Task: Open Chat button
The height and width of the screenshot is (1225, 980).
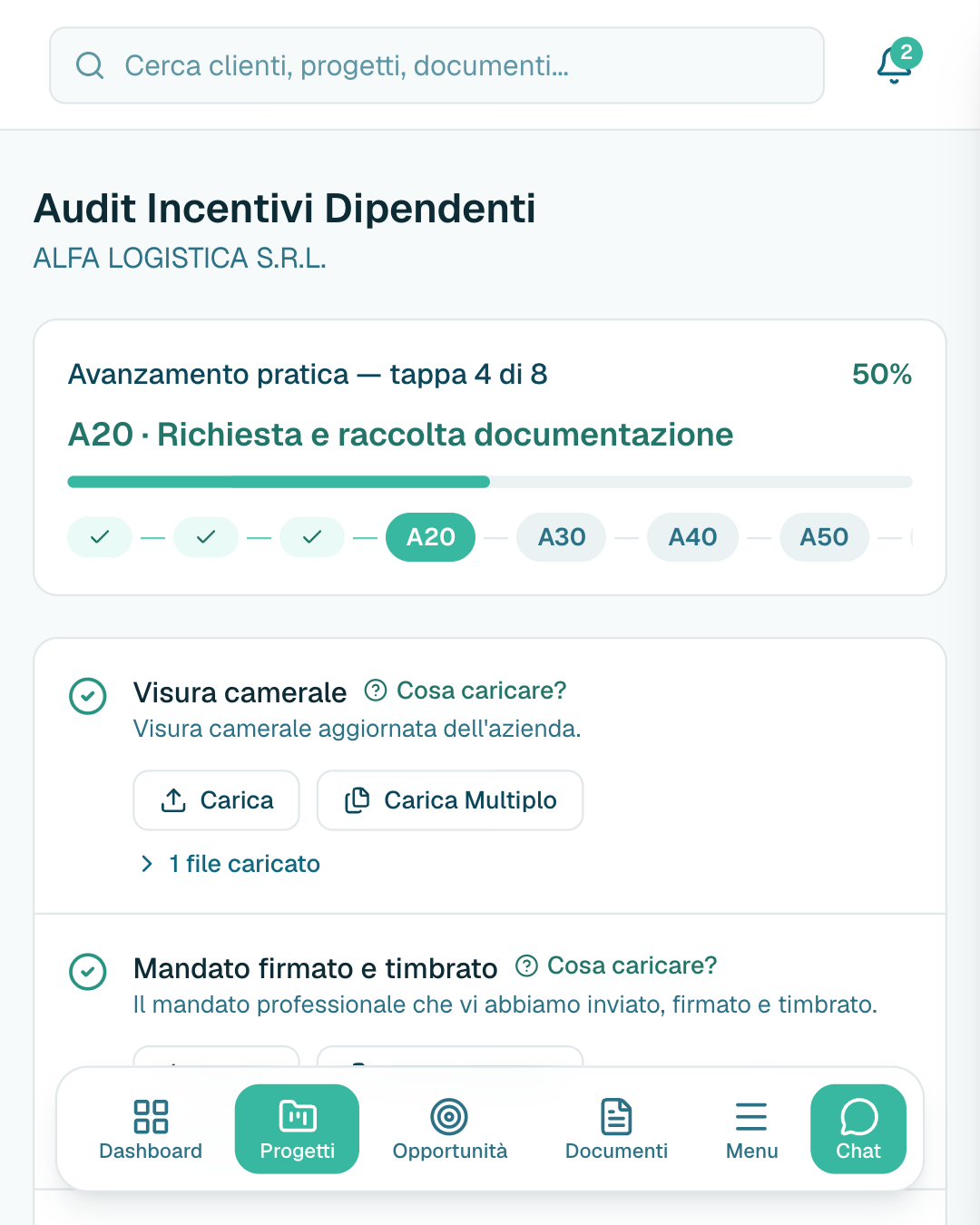Action: 858,1129
